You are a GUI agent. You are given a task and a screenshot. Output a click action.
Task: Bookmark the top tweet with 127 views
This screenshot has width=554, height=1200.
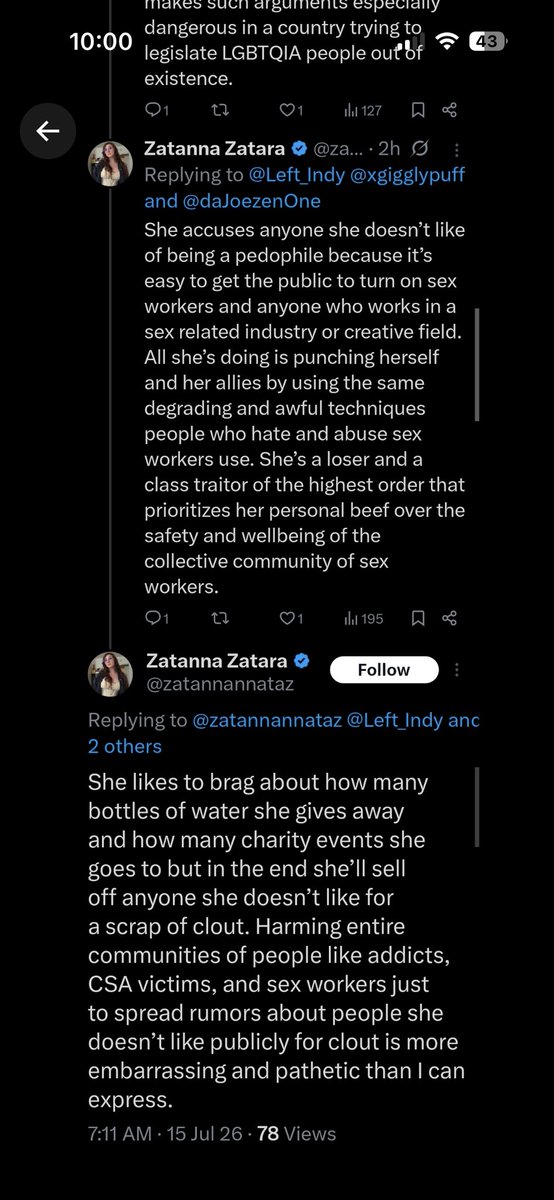coord(419,109)
